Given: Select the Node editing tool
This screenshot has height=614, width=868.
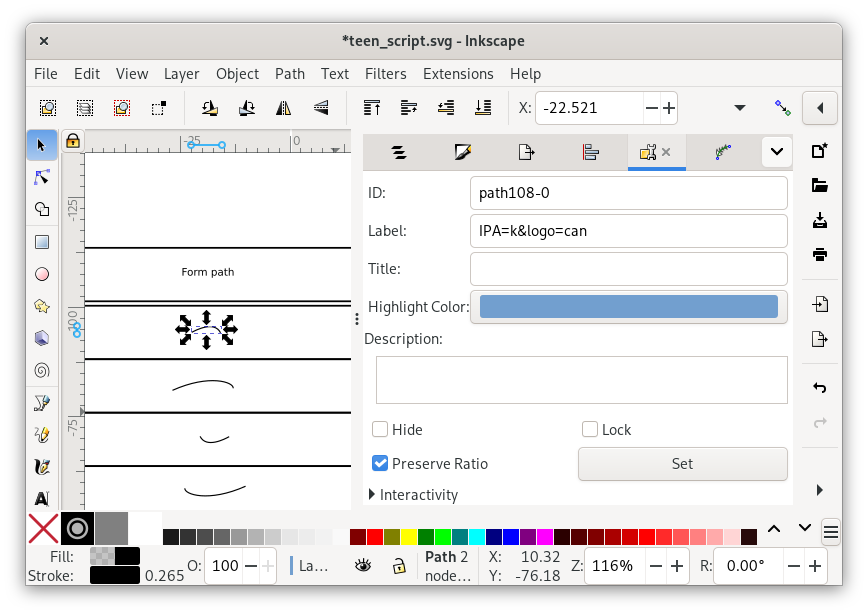Looking at the screenshot, I should [x=41, y=177].
